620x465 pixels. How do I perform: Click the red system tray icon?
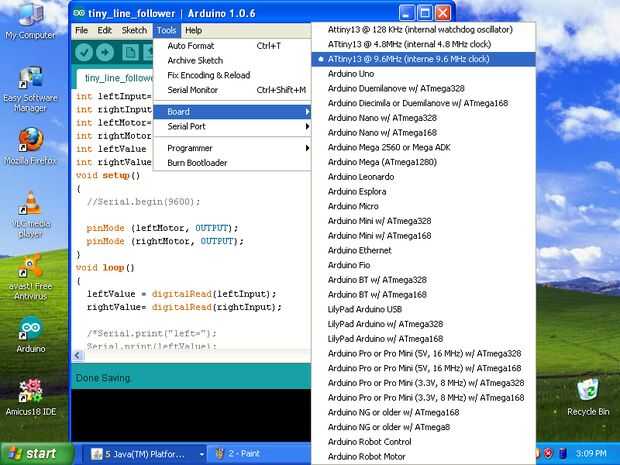coord(548,453)
